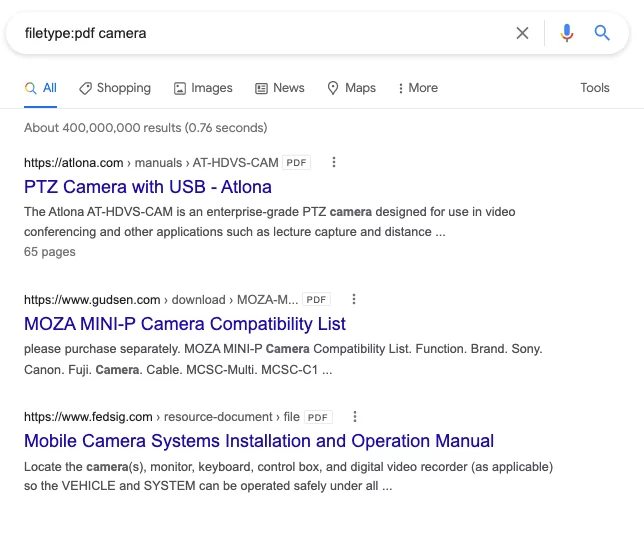The width and height of the screenshot is (644, 534).
Task: Open 'Mobile Camera Systems Installation and Operation Manual'
Action: coord(259,441)
